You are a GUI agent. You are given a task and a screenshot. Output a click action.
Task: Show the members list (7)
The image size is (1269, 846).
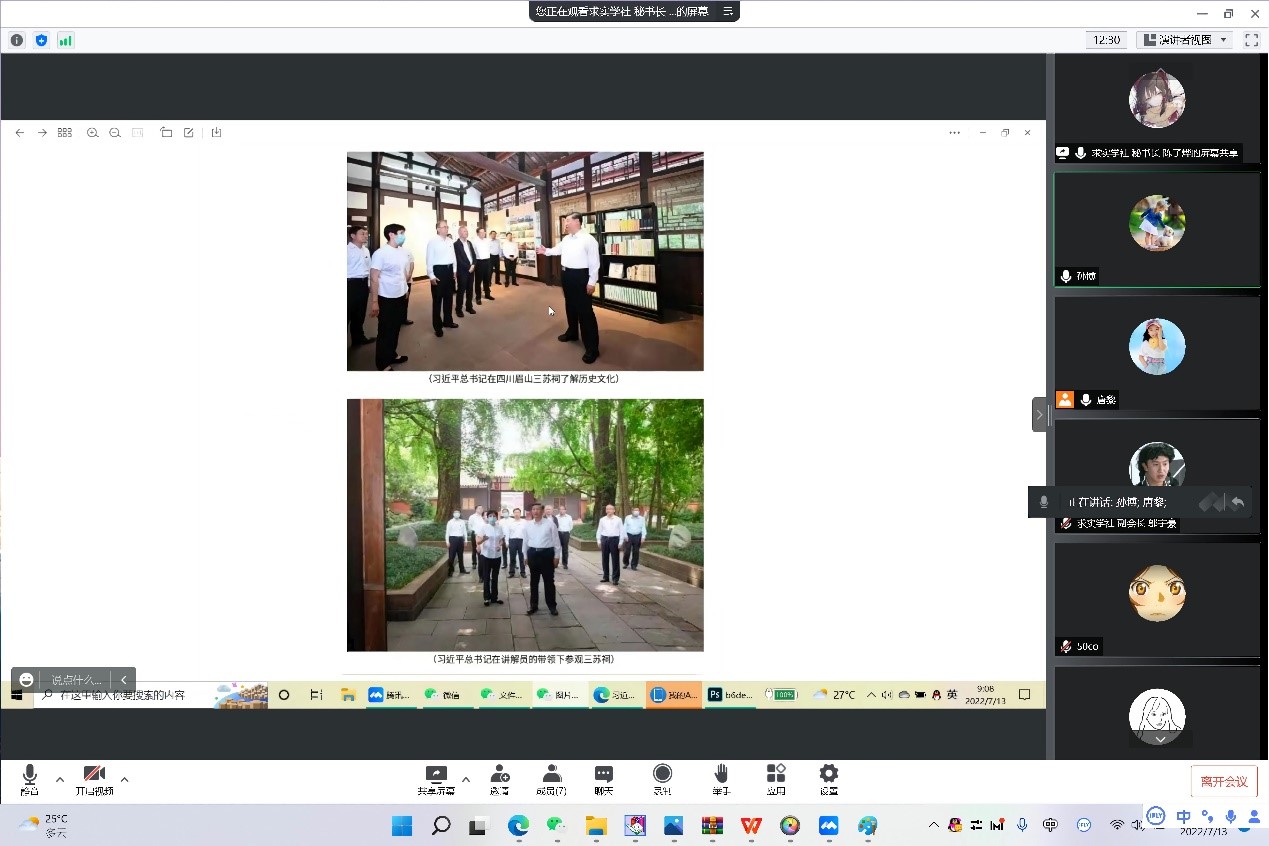point(551,779)
